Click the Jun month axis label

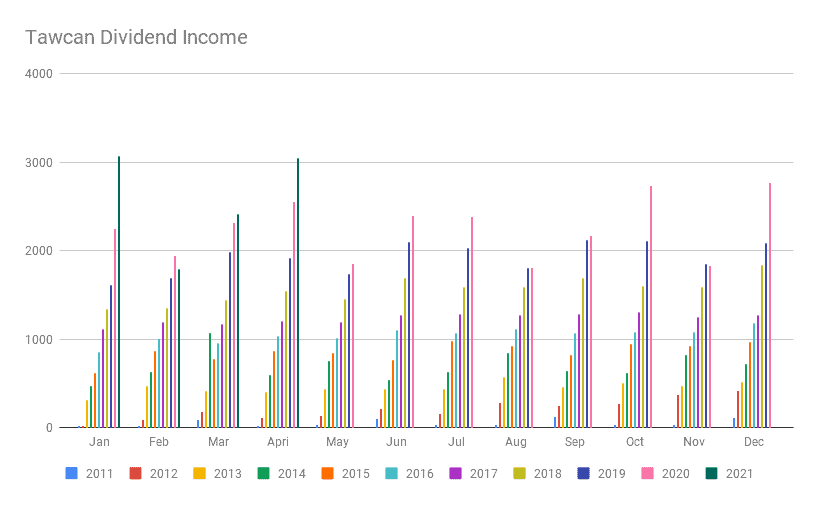point(395,441)
